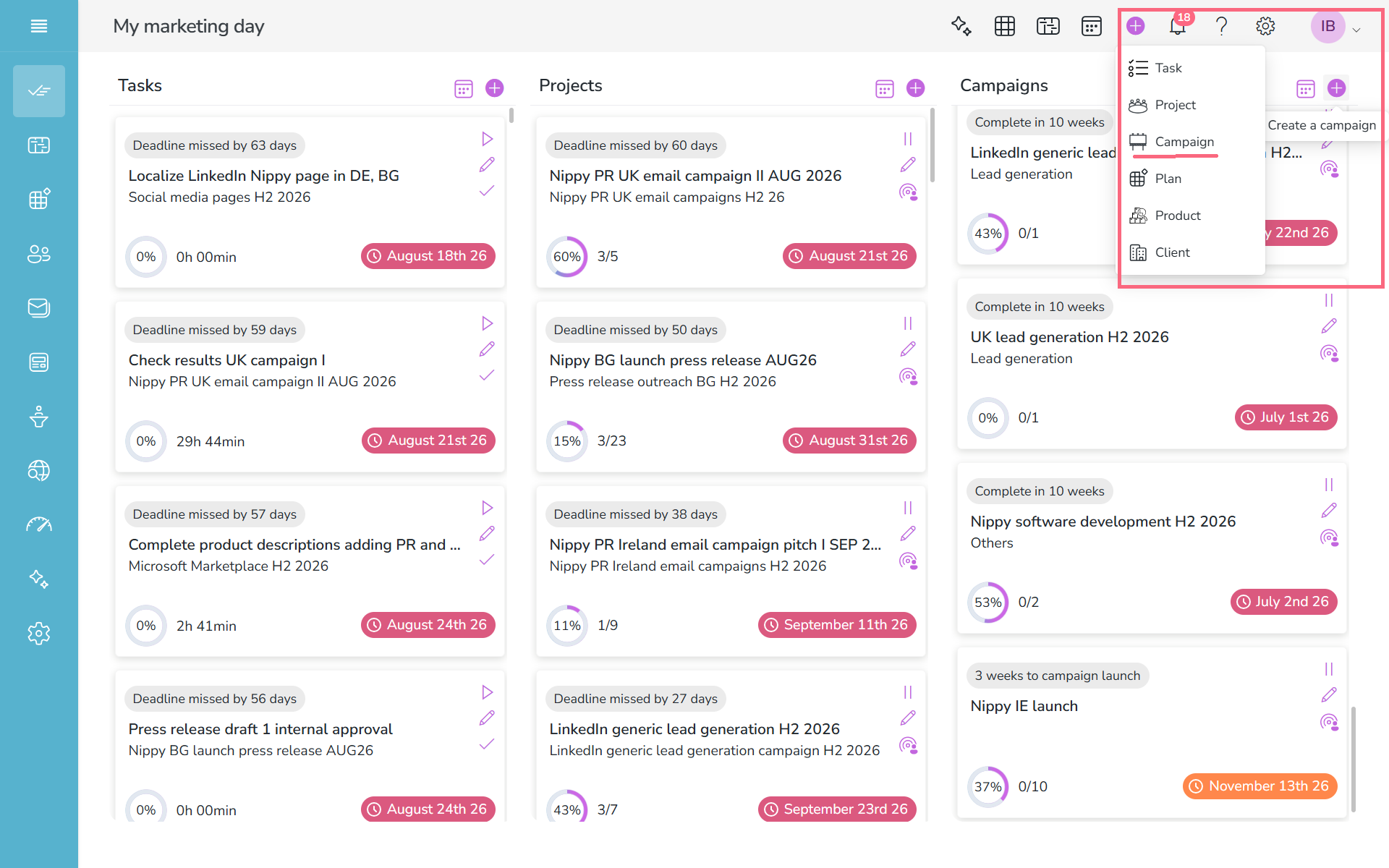1389x868 pixels.
Task: Click the AI sparkle icon in top toolbar
Action: click(x=961, y=26)
